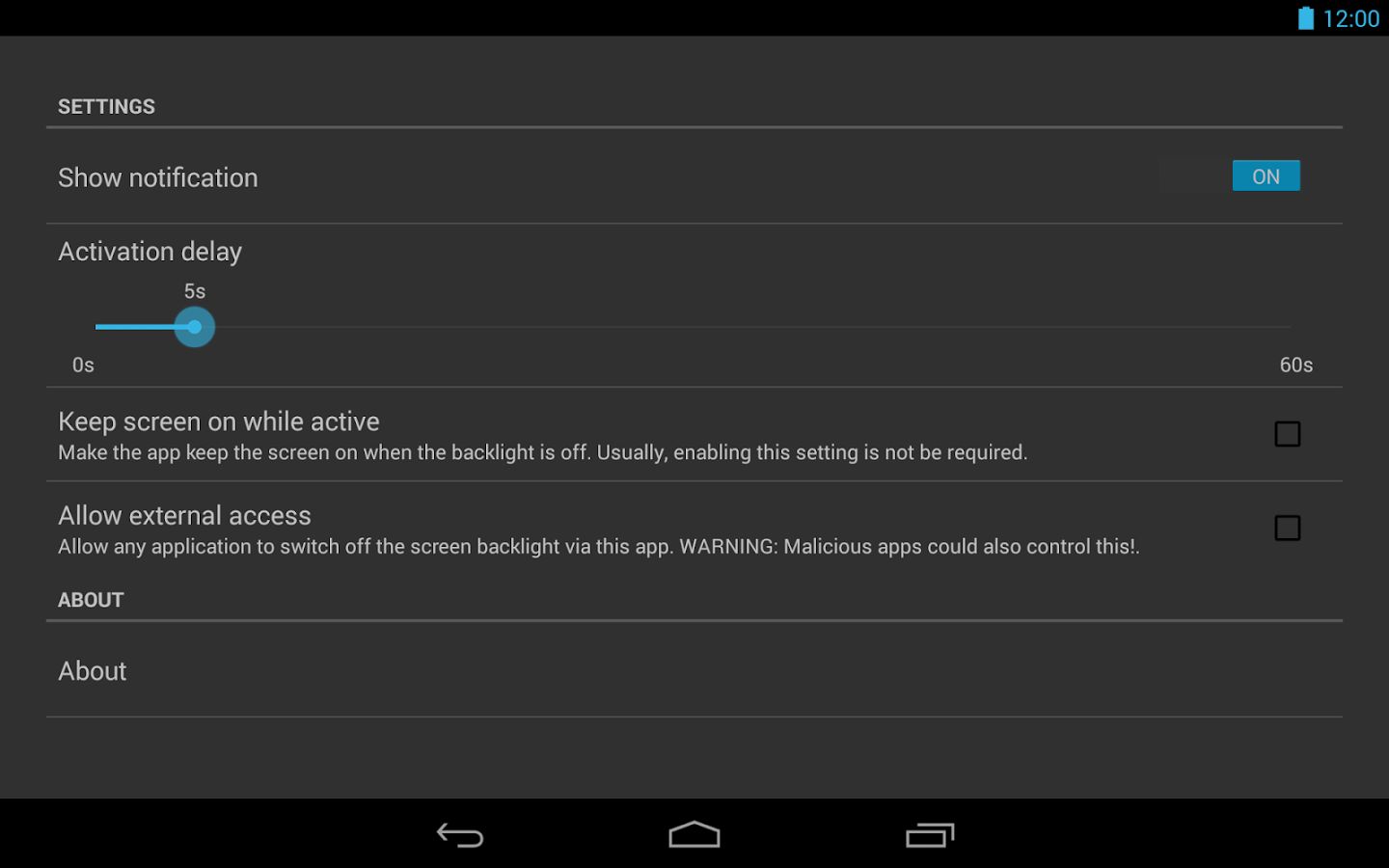Tap the Allow external access title

184,515
